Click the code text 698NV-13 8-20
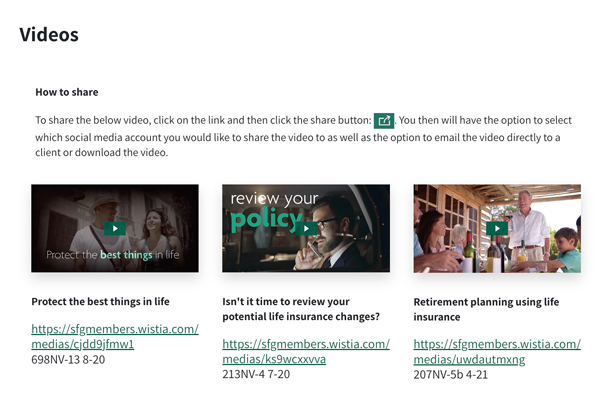This screenshot has width=604, height=400. pos(68,360)
